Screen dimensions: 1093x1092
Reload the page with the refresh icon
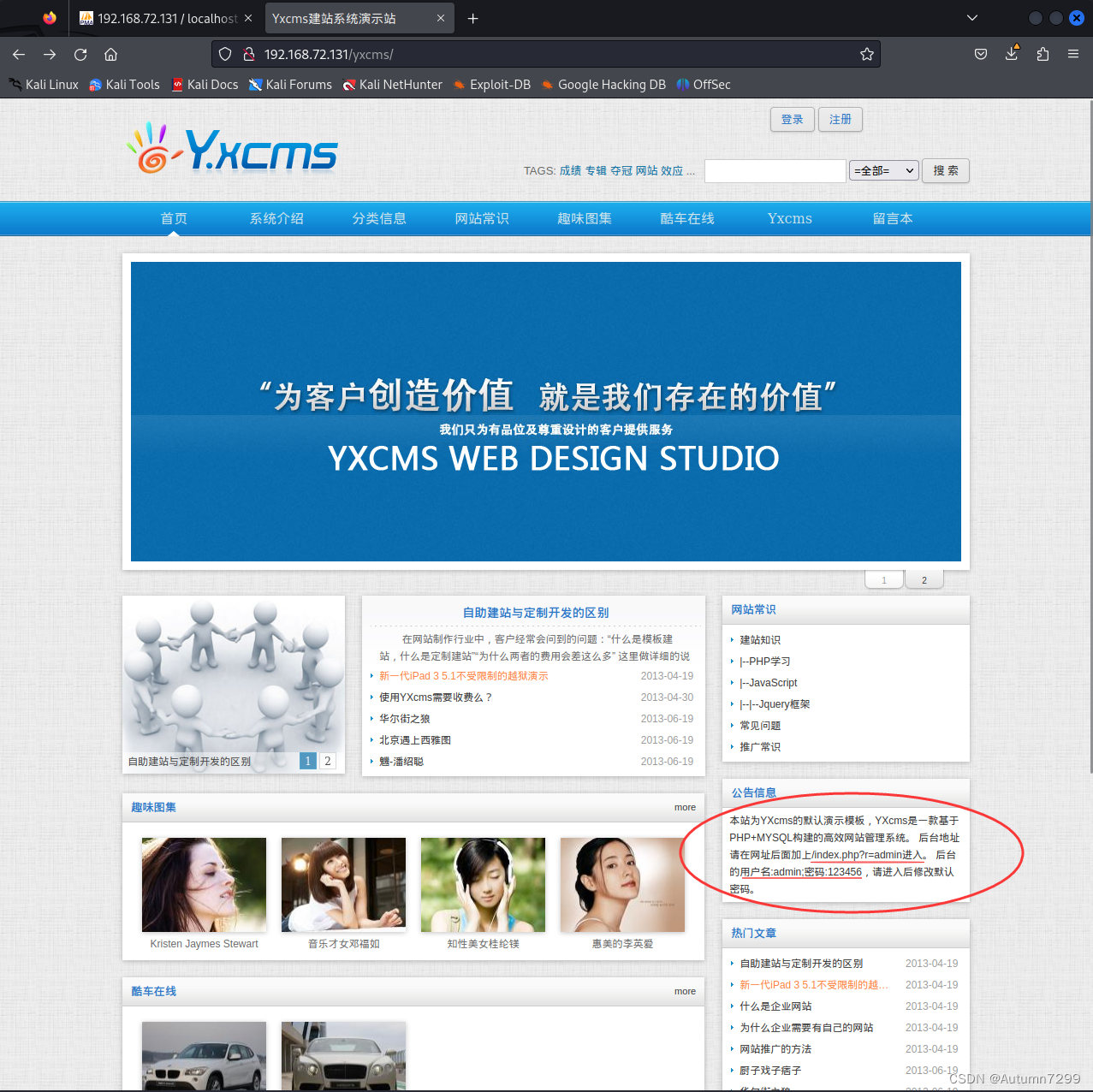(80, 54)
